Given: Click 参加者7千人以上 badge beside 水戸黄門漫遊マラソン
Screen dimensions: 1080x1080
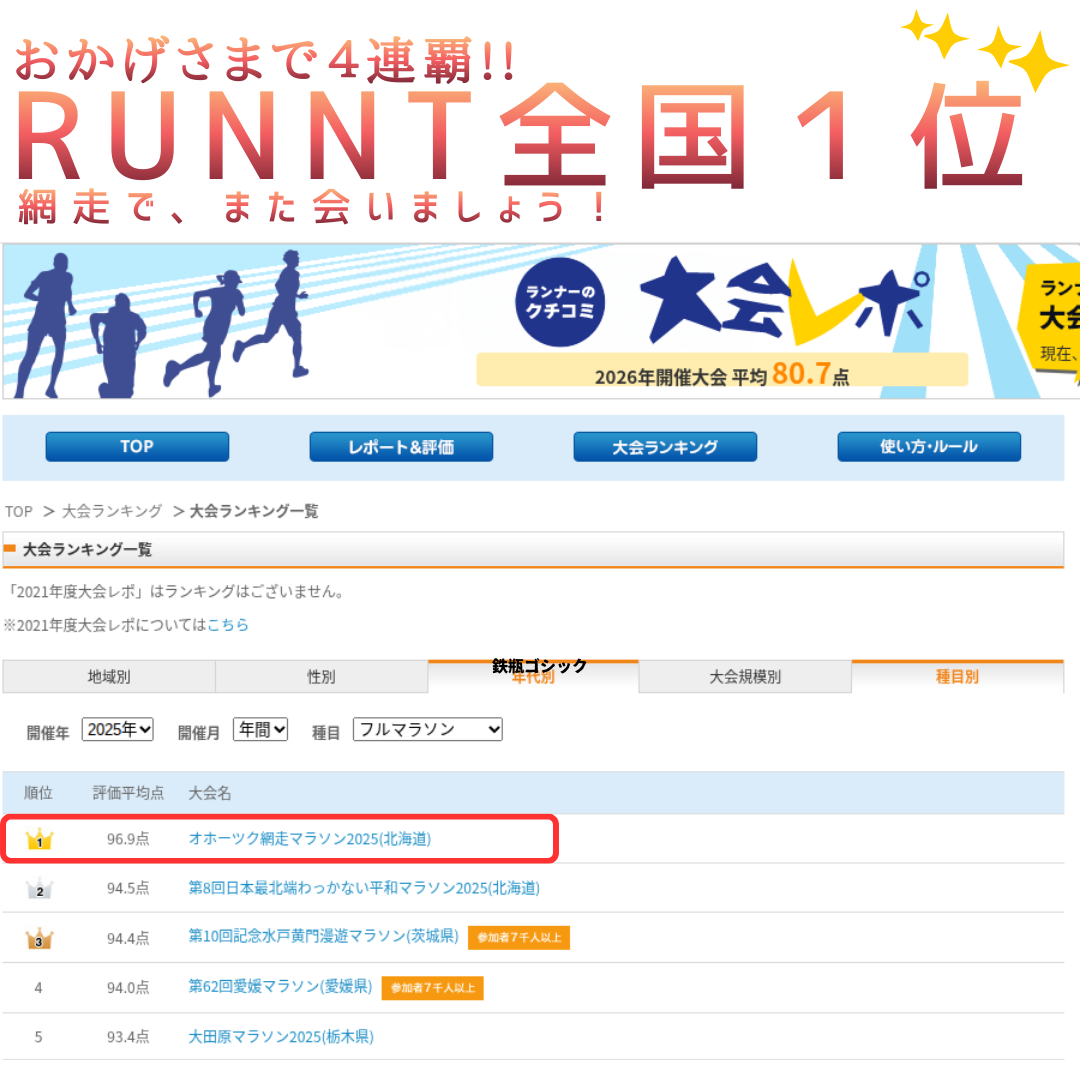Looking at the screenshot, I should coord(518,937).
